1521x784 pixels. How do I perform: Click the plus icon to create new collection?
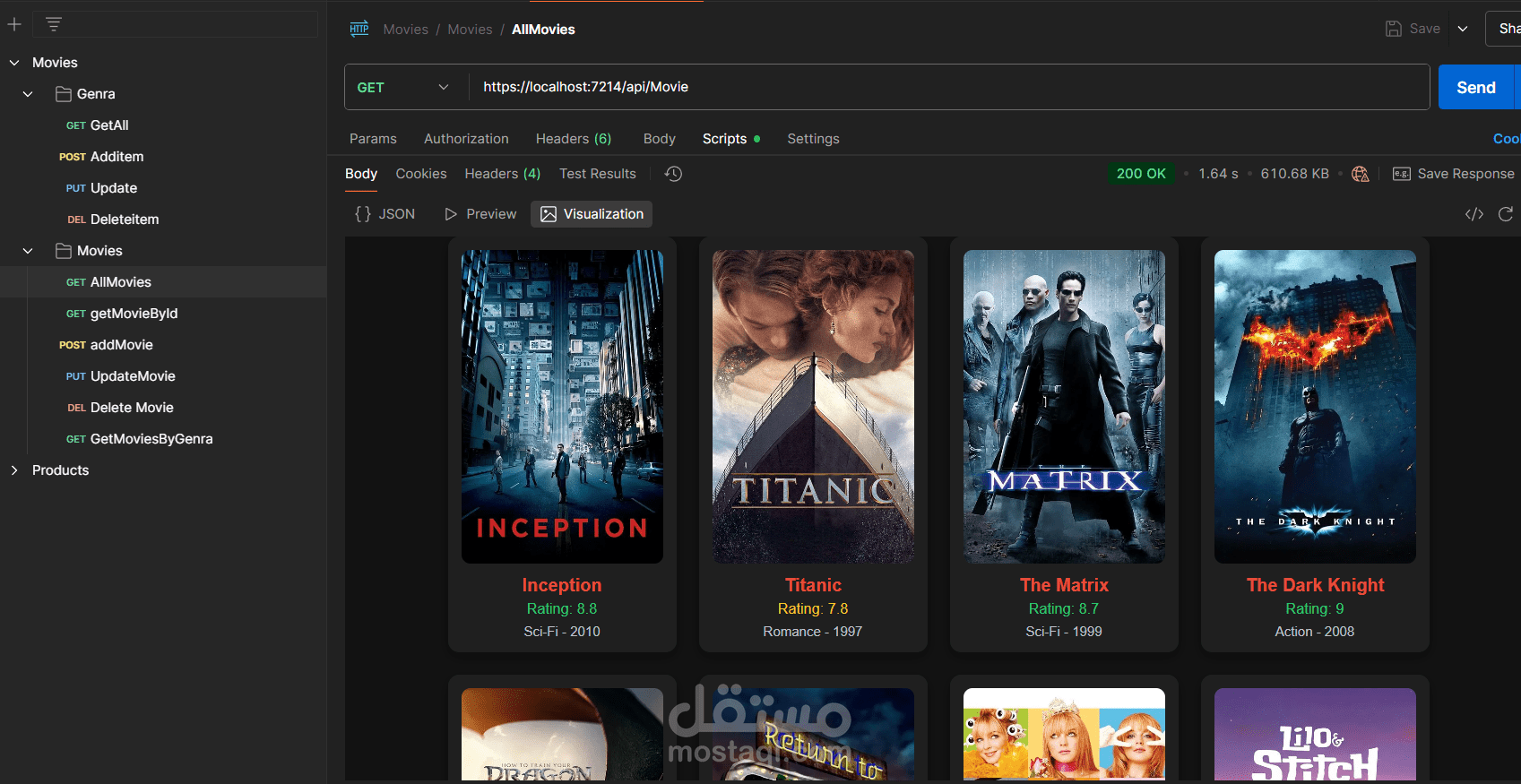click(x=14, y=24)
